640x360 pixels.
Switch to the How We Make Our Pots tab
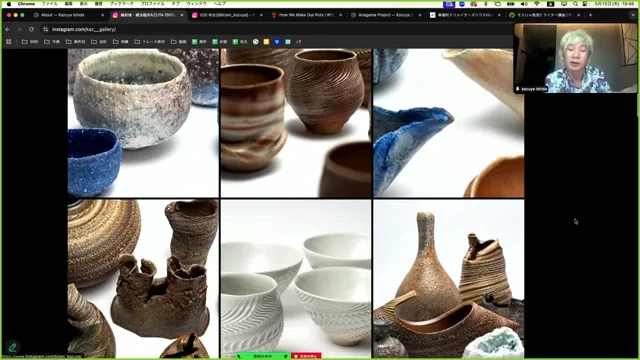307,15
